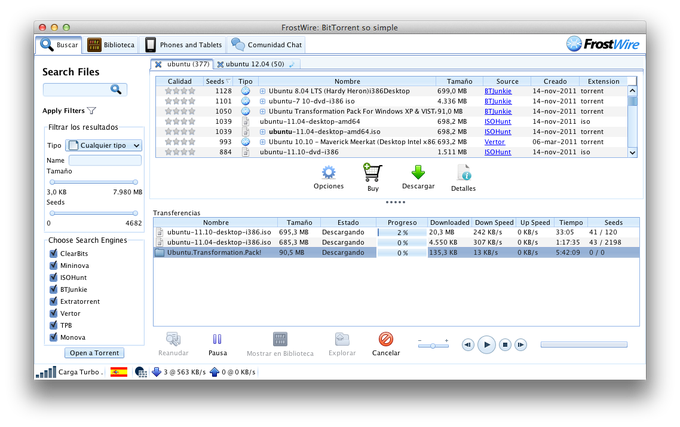Open BTJunkie link for ubuntu-7 10-dvd-i386

(x=498, y=101)
